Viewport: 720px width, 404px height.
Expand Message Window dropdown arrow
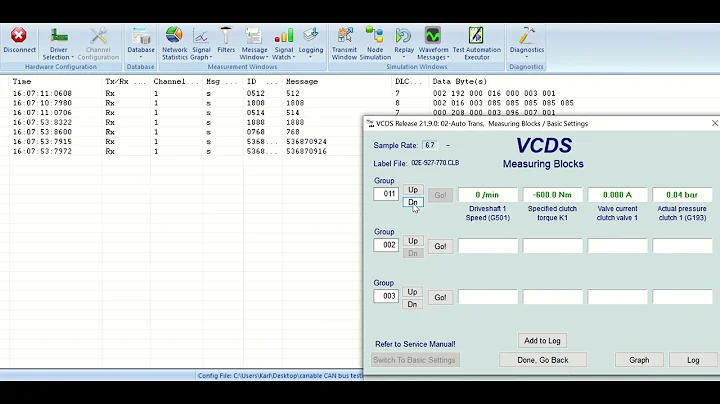click(x=267, y=57)
